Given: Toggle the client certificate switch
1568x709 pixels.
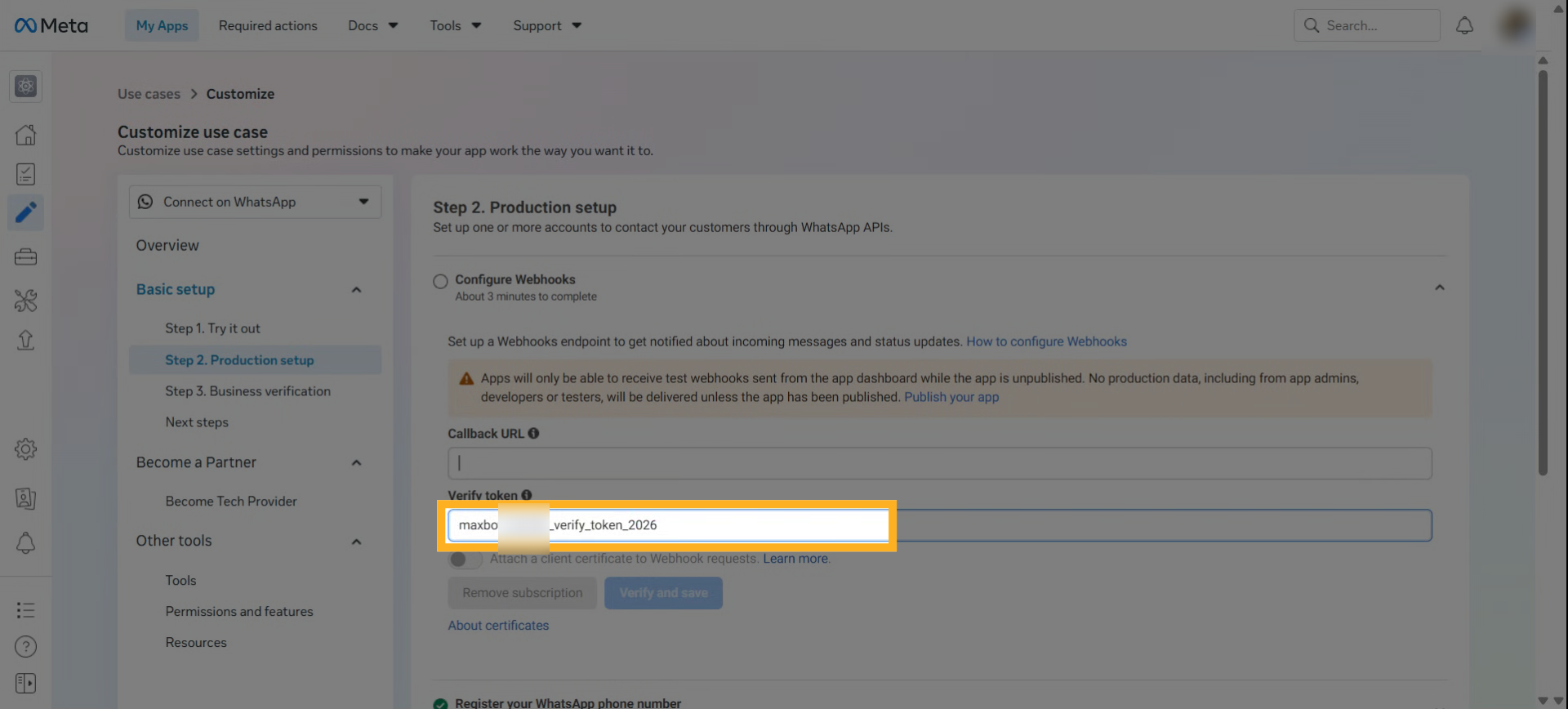Looking at the screenshot, I should (465, 560).
